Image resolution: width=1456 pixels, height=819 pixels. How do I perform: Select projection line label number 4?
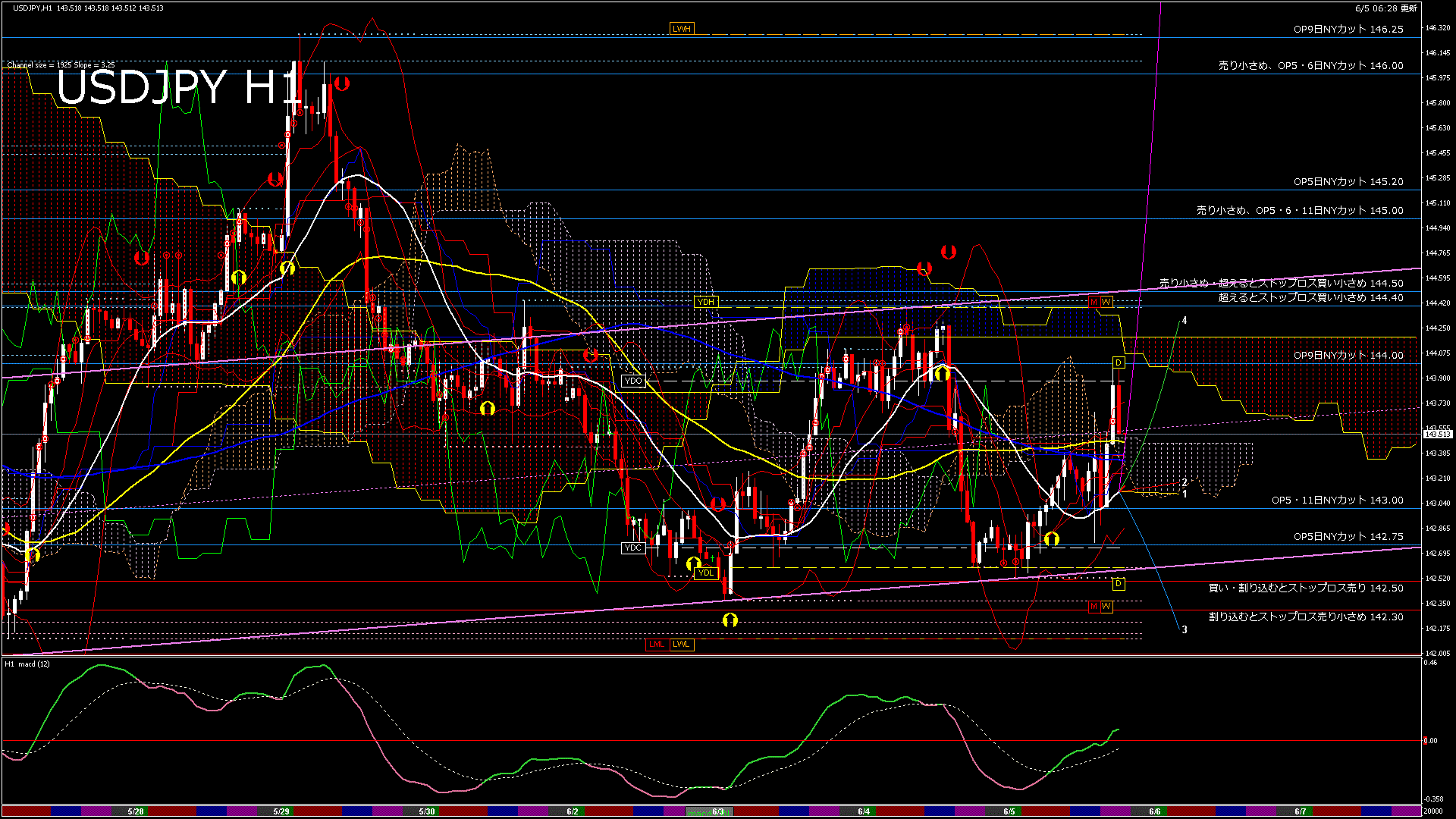tap(1184, 321)
